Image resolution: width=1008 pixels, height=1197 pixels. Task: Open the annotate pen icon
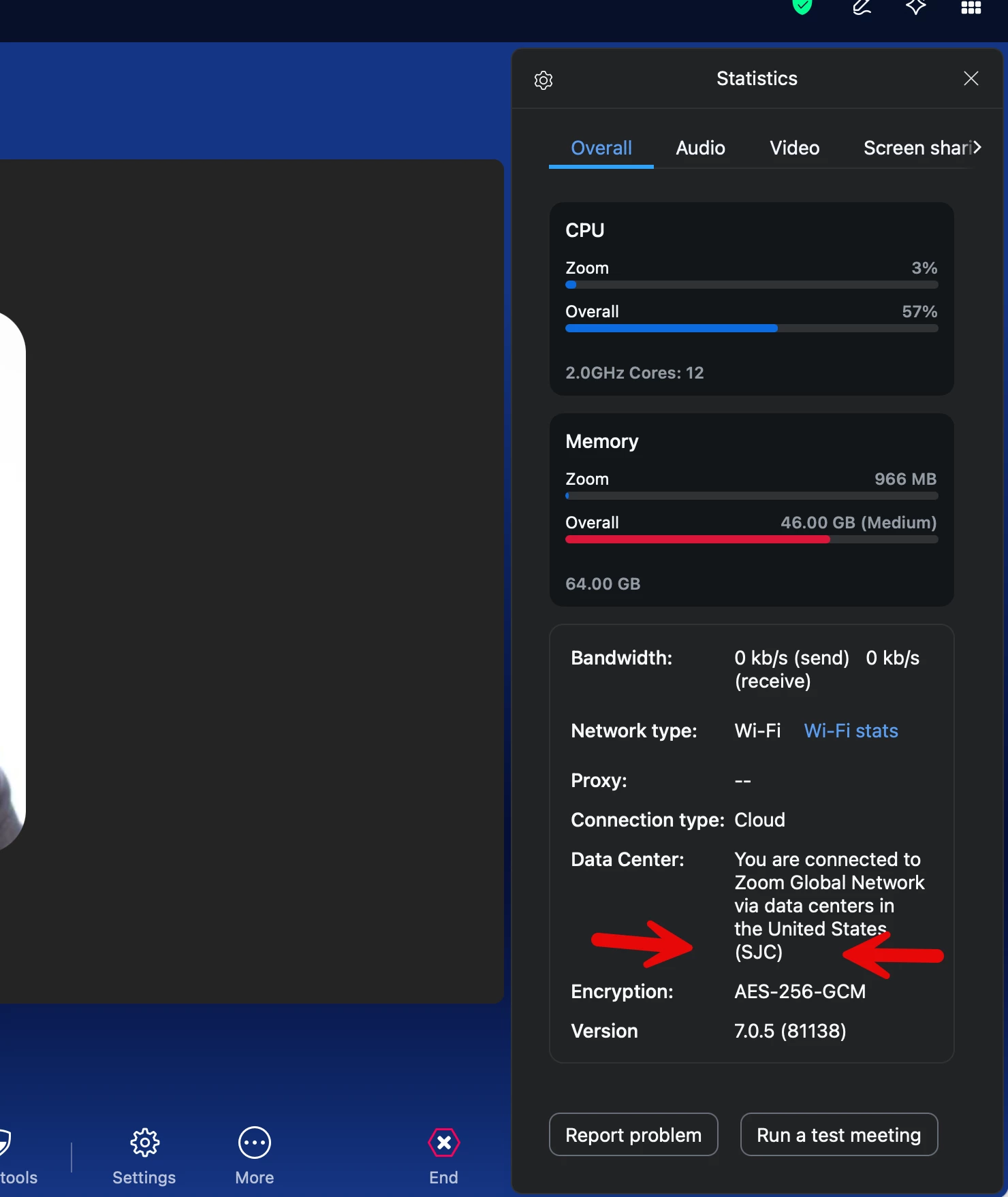coord(862,7)
